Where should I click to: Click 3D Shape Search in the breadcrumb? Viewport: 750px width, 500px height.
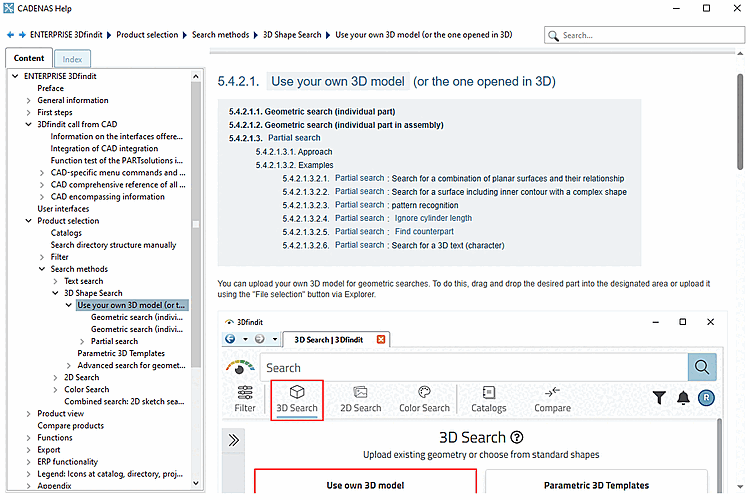(292, 35)
